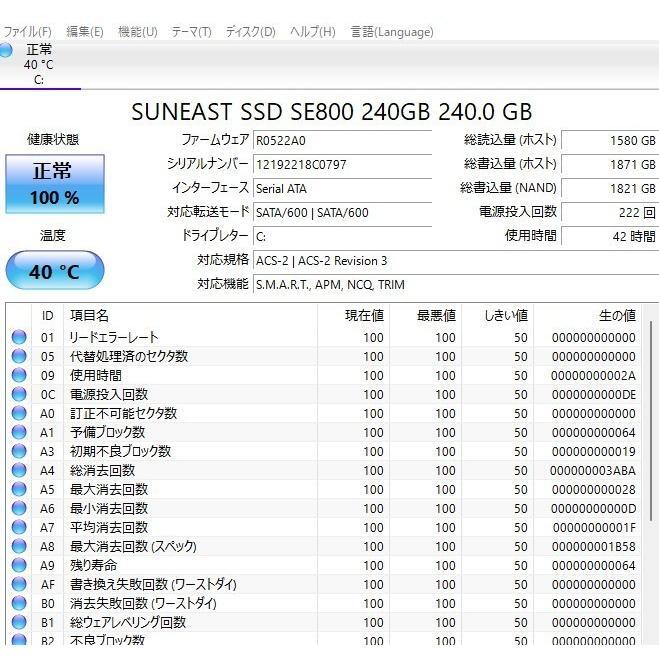Click the 生の値 column header
Image resolution: width=659 pixels, height=659 pixels.
pos(588,316)
